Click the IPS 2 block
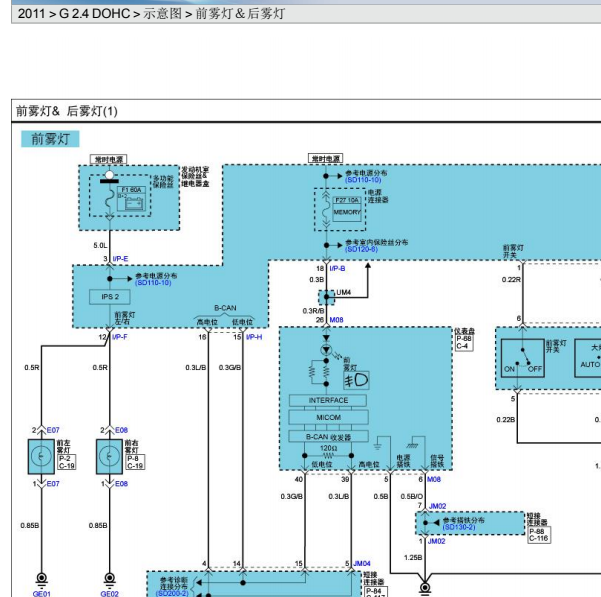The image size is (601, 597). (110, 297)
